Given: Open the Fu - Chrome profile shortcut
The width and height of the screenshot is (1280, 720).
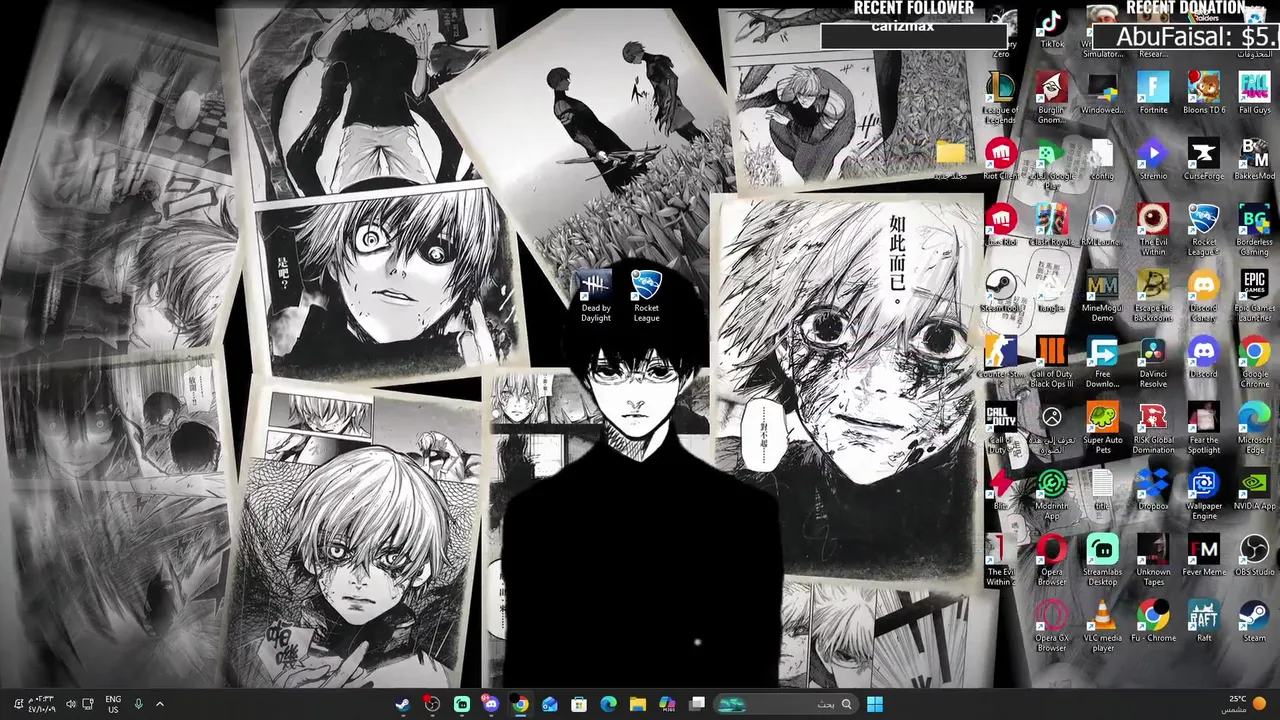Looking at the screenshot, I should 1153,620.
